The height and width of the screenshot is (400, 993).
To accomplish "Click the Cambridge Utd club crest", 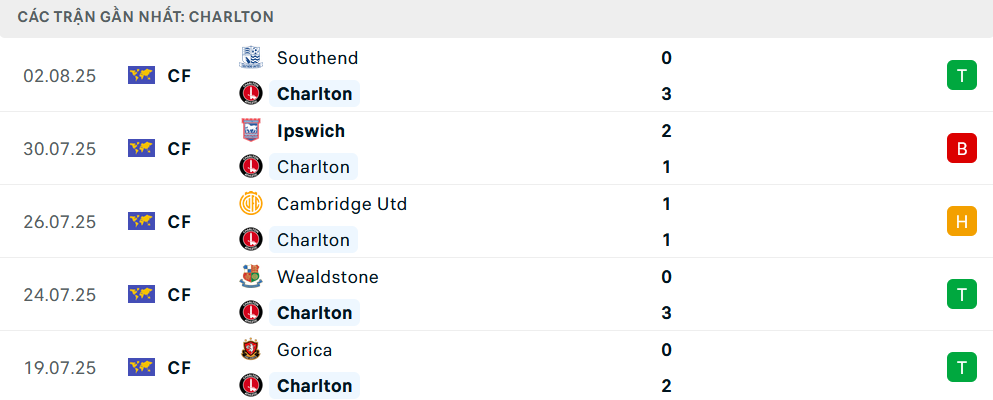I will click(x=250, y=204).
